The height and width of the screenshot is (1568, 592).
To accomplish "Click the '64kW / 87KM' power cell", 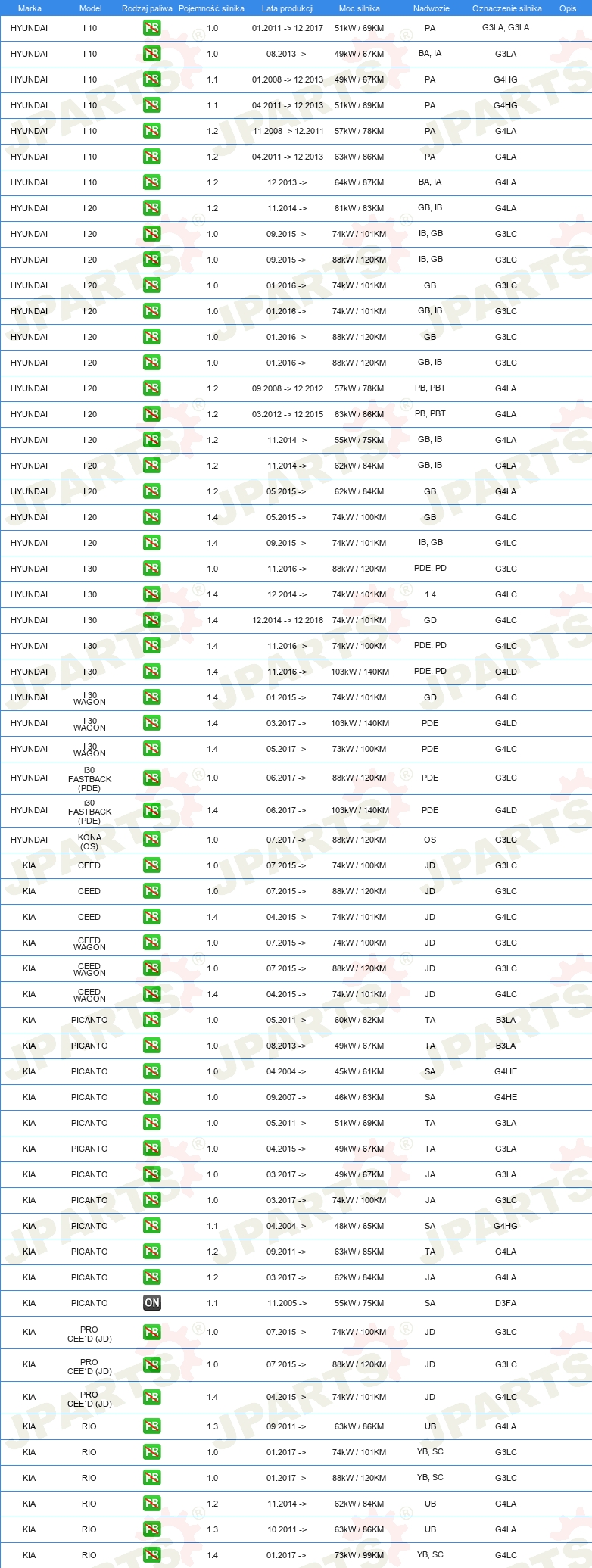I will (359, 182).
